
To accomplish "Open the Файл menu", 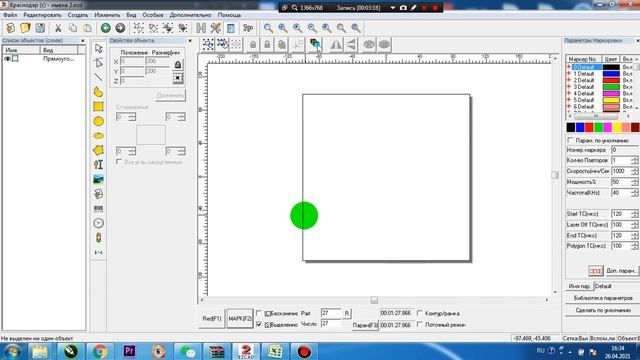I will (10, 15).
